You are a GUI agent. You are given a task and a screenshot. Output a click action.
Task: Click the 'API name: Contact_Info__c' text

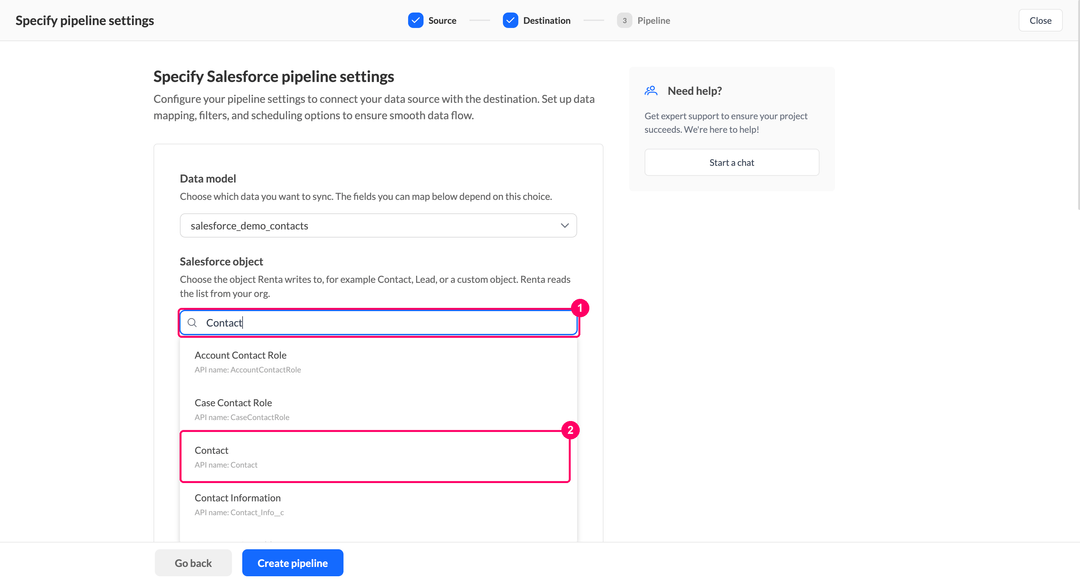click(x=239, y=512)
